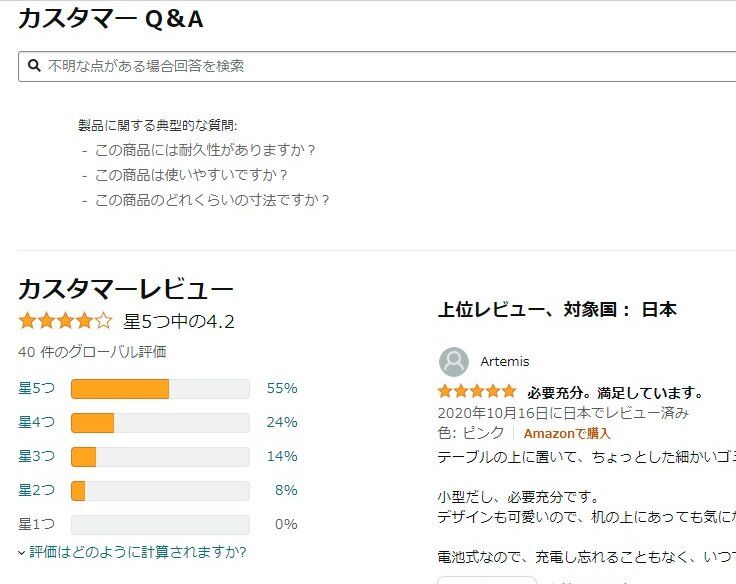Filter reviews by 星5つ link
736x584 pixels.
[x=36, y=389]
